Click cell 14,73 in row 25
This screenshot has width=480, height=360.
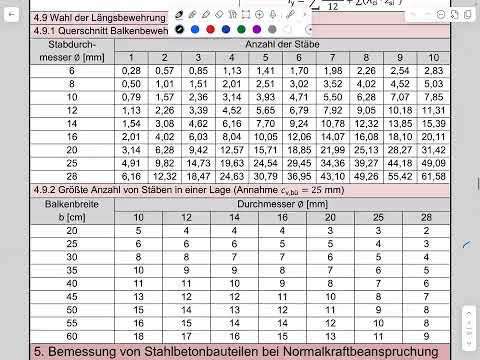coord(198,163)
